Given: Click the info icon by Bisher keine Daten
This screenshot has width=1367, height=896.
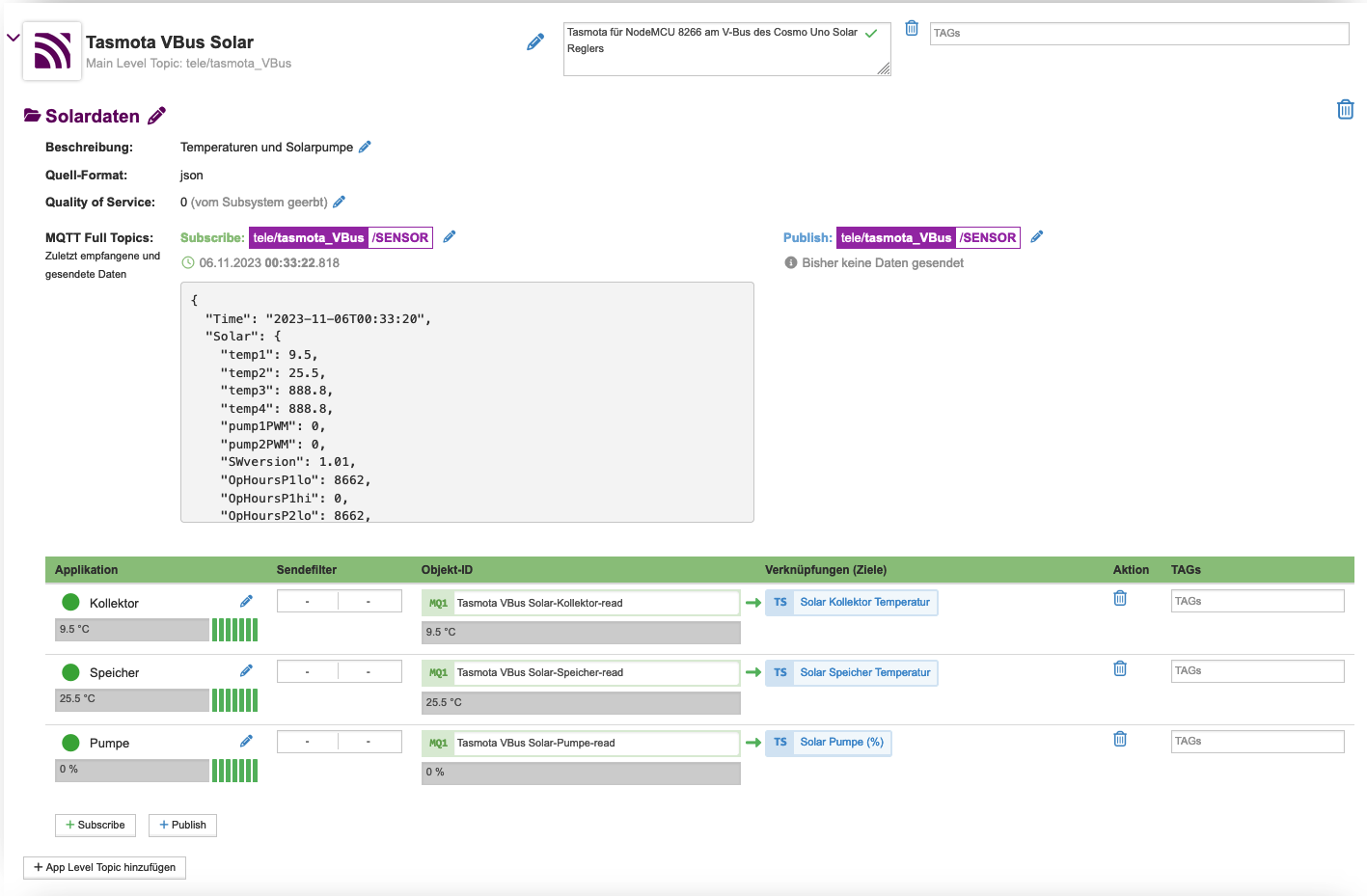Looking at the screenshot, I should [x=791, y=262].
